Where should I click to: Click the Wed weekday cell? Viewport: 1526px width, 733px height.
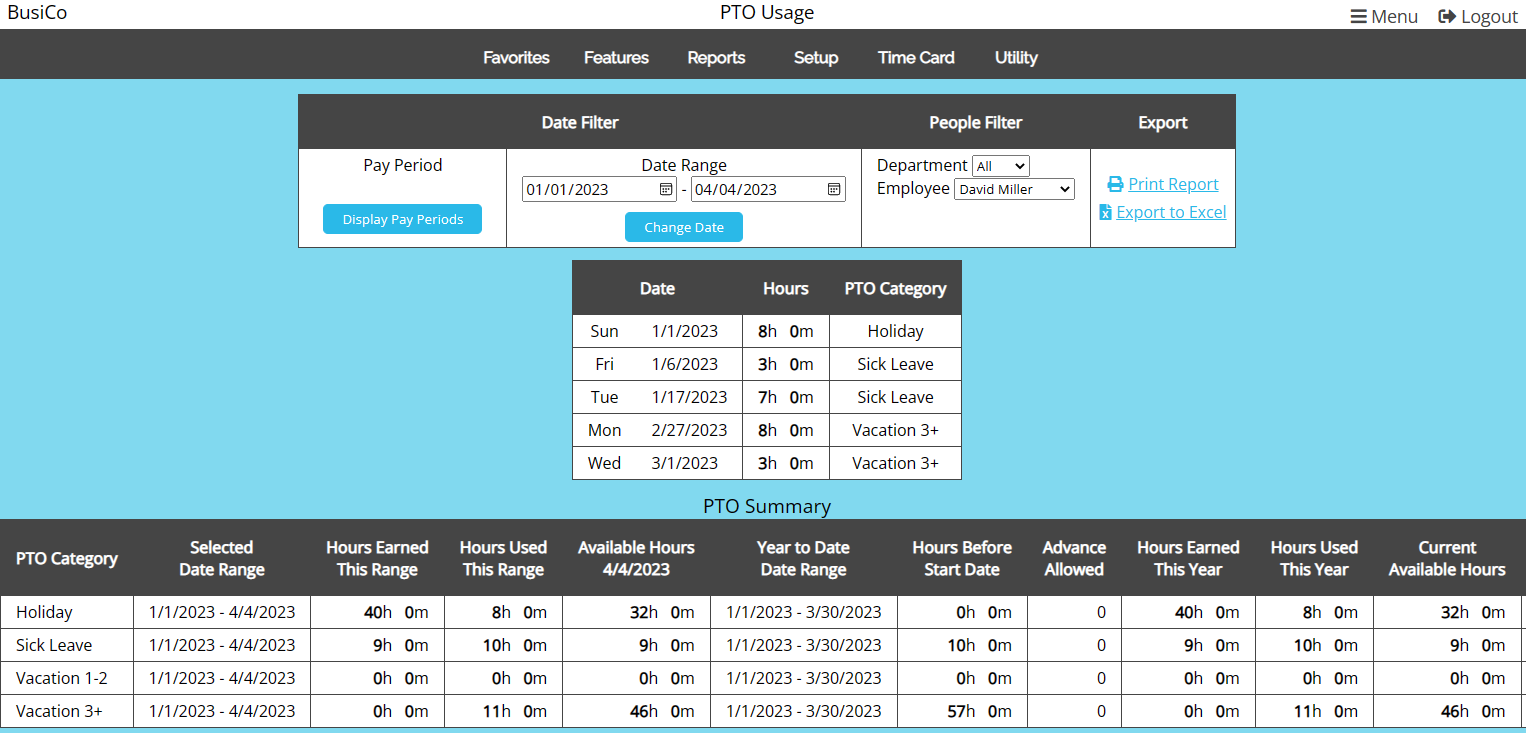pos(604,463)
